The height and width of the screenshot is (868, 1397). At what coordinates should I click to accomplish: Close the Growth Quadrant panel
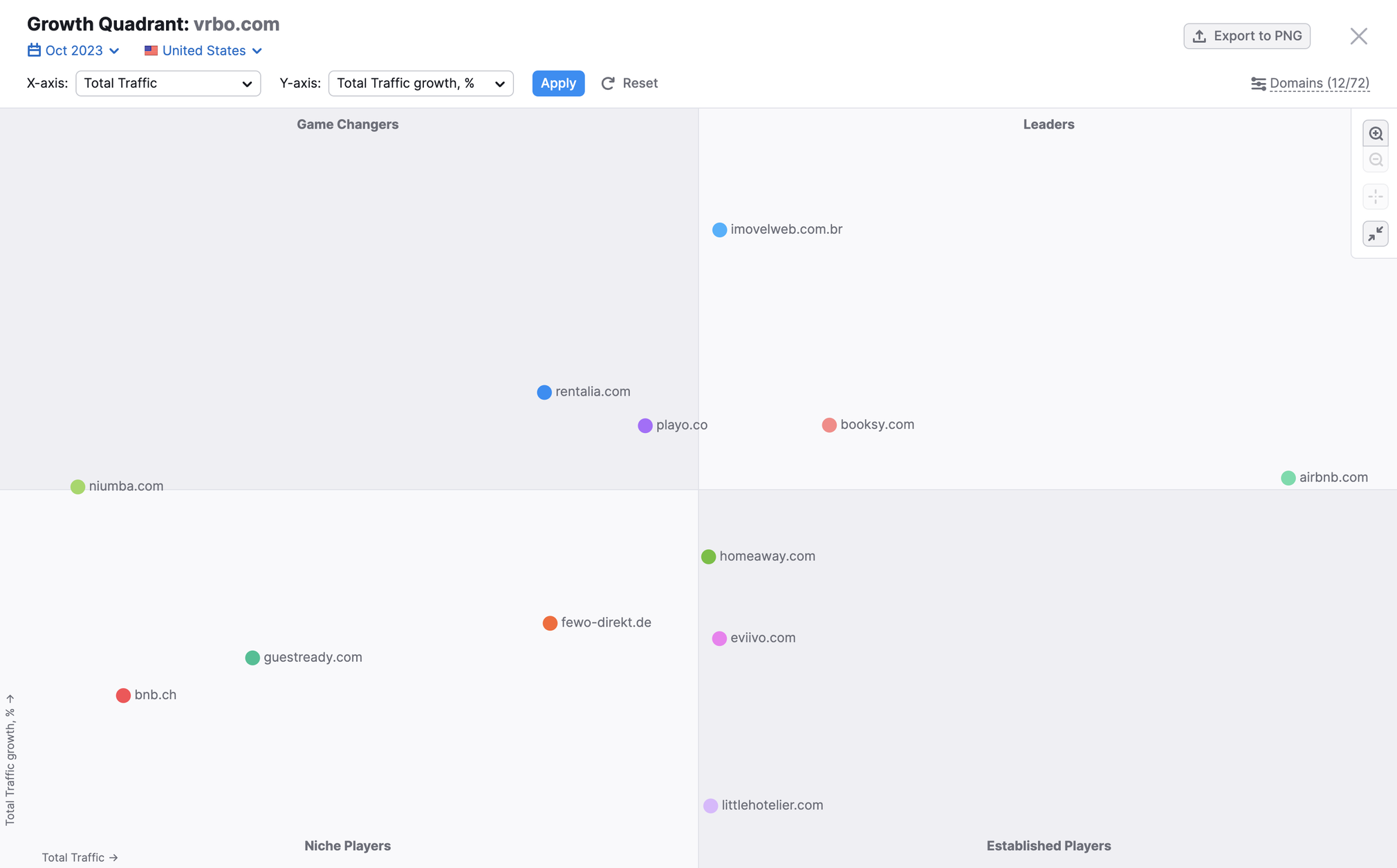(x=1358, y=36)
